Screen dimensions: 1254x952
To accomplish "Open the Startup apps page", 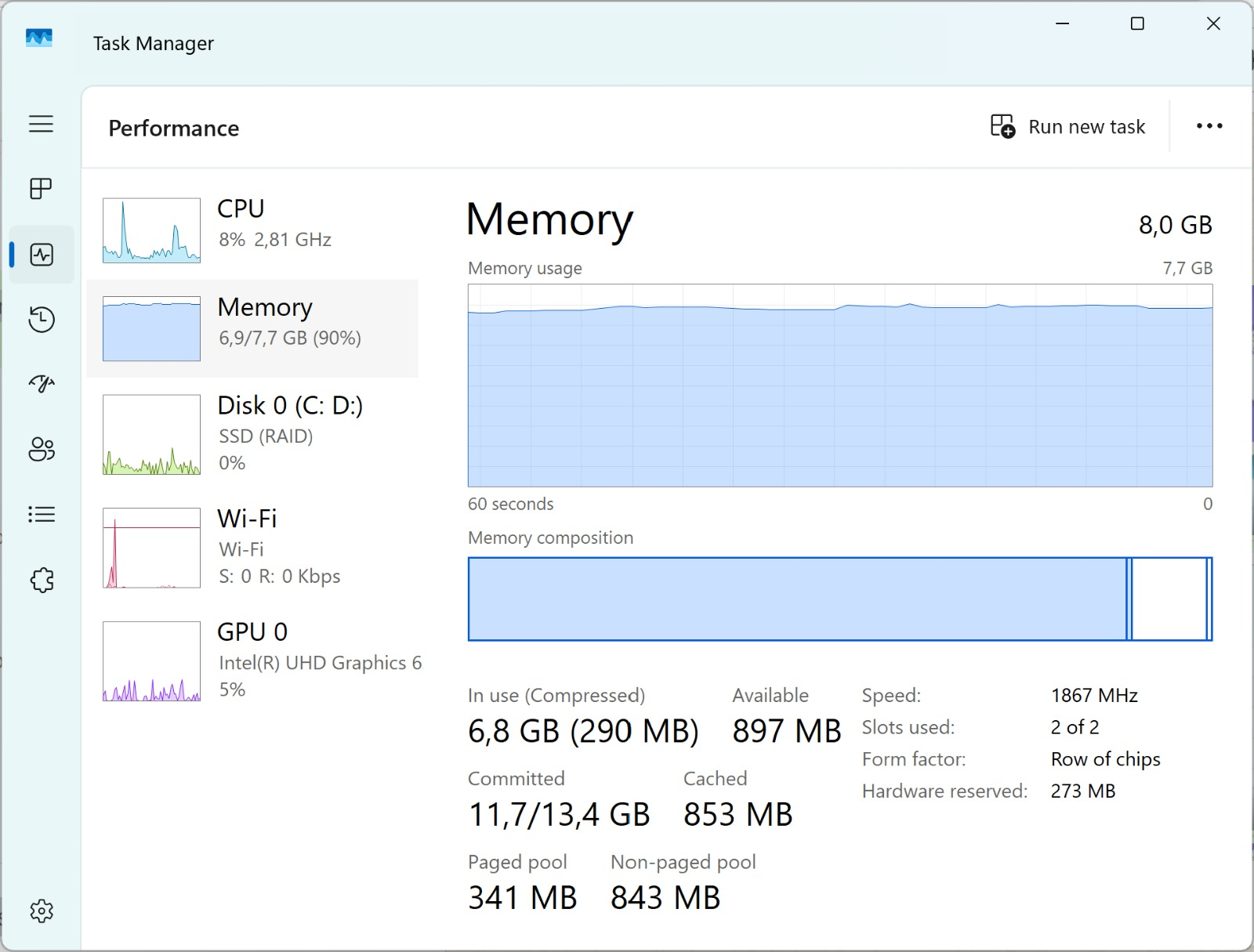I will pyautogui.click(x=41, y=384).
